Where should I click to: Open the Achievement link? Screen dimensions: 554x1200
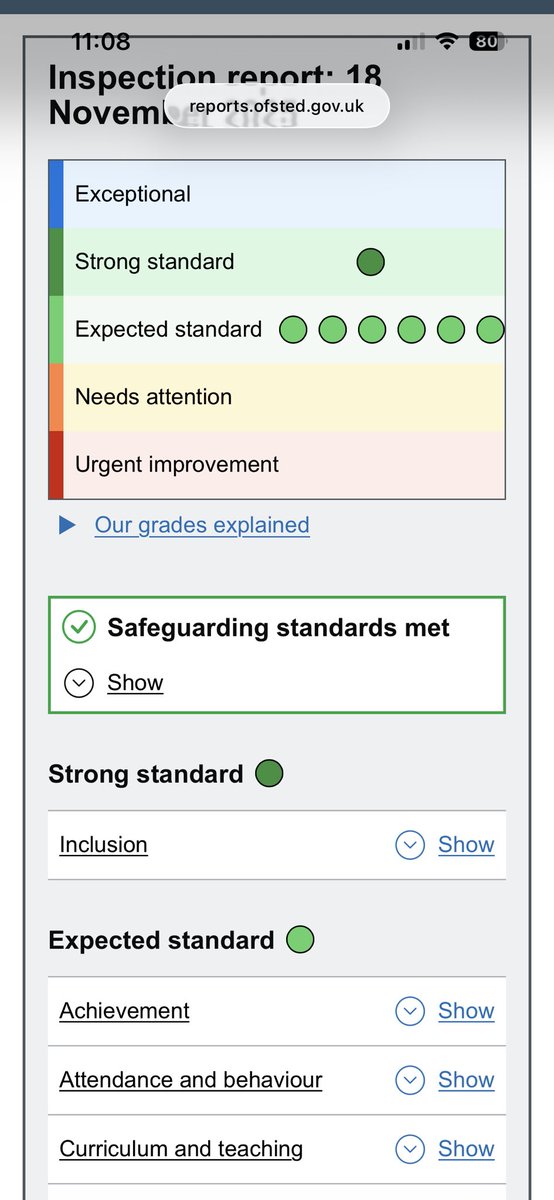(x=124, y=1011)
